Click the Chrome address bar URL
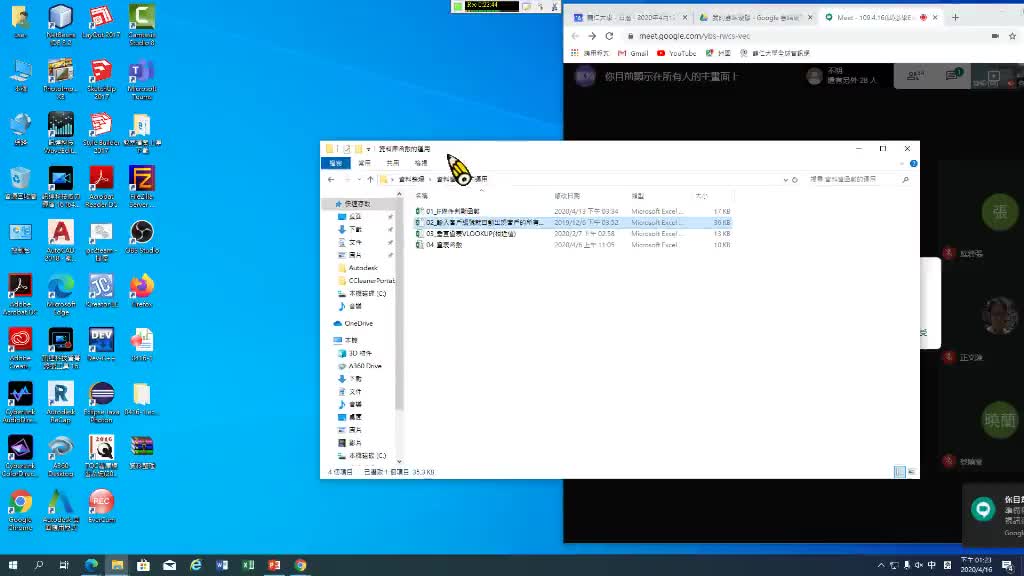This screenshot has height=576, width=1024. (x=694, y=37)
